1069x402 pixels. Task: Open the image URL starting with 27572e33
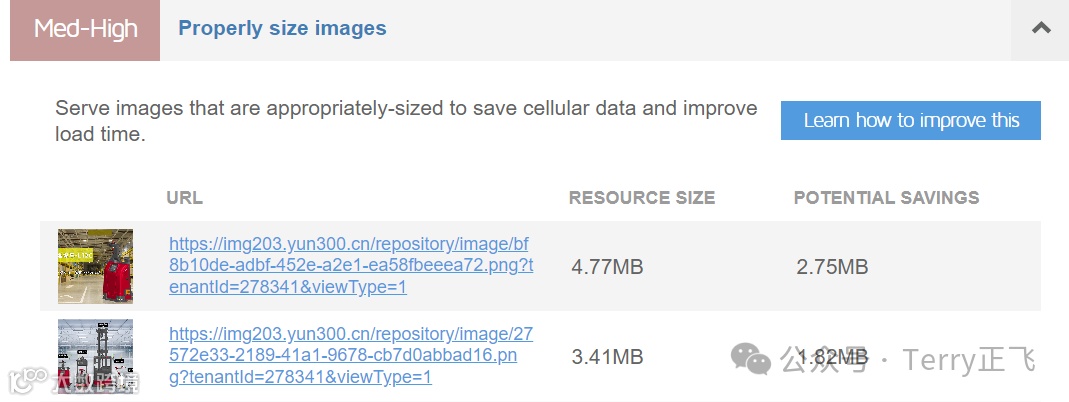[x=351, y=355]
